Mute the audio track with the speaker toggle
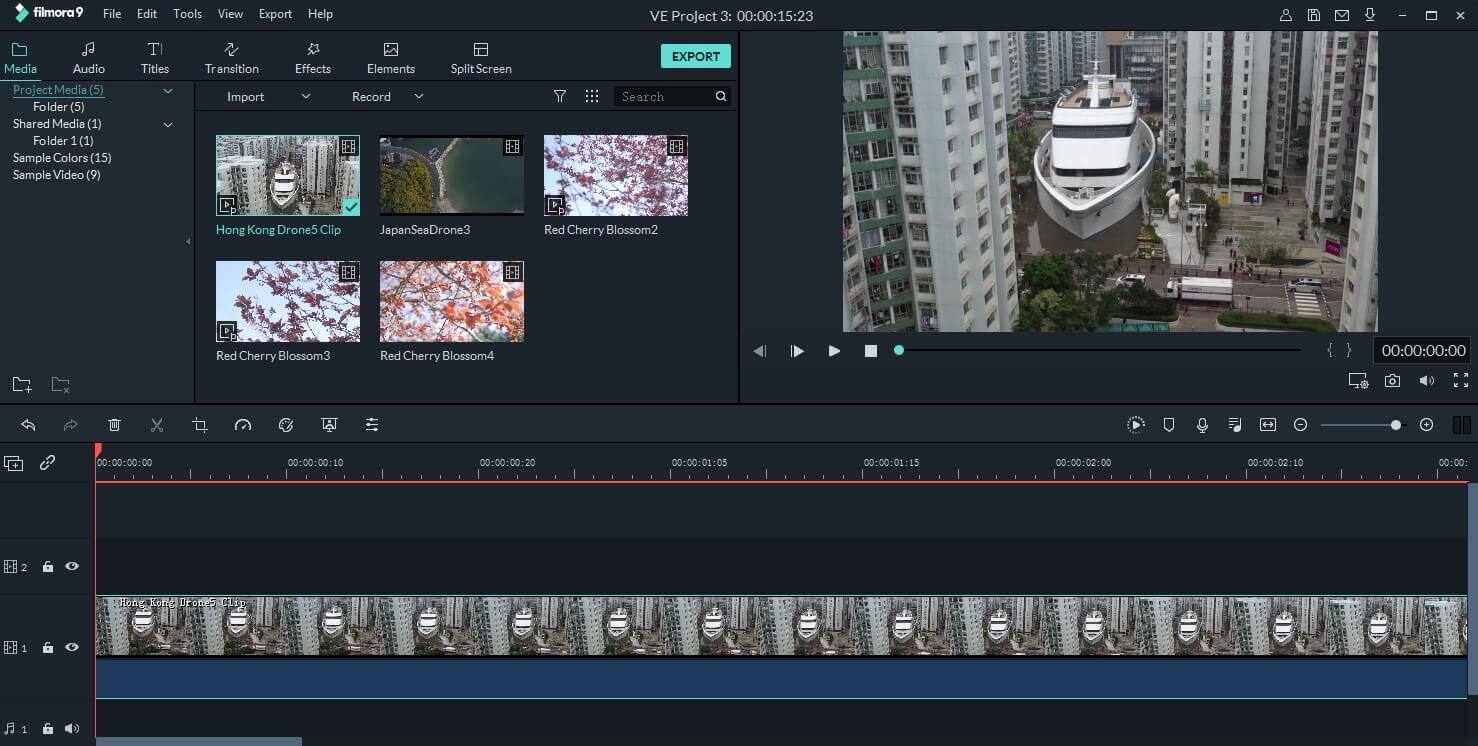The width and height of the screenshot is (1478, 746). coord(70,728)
